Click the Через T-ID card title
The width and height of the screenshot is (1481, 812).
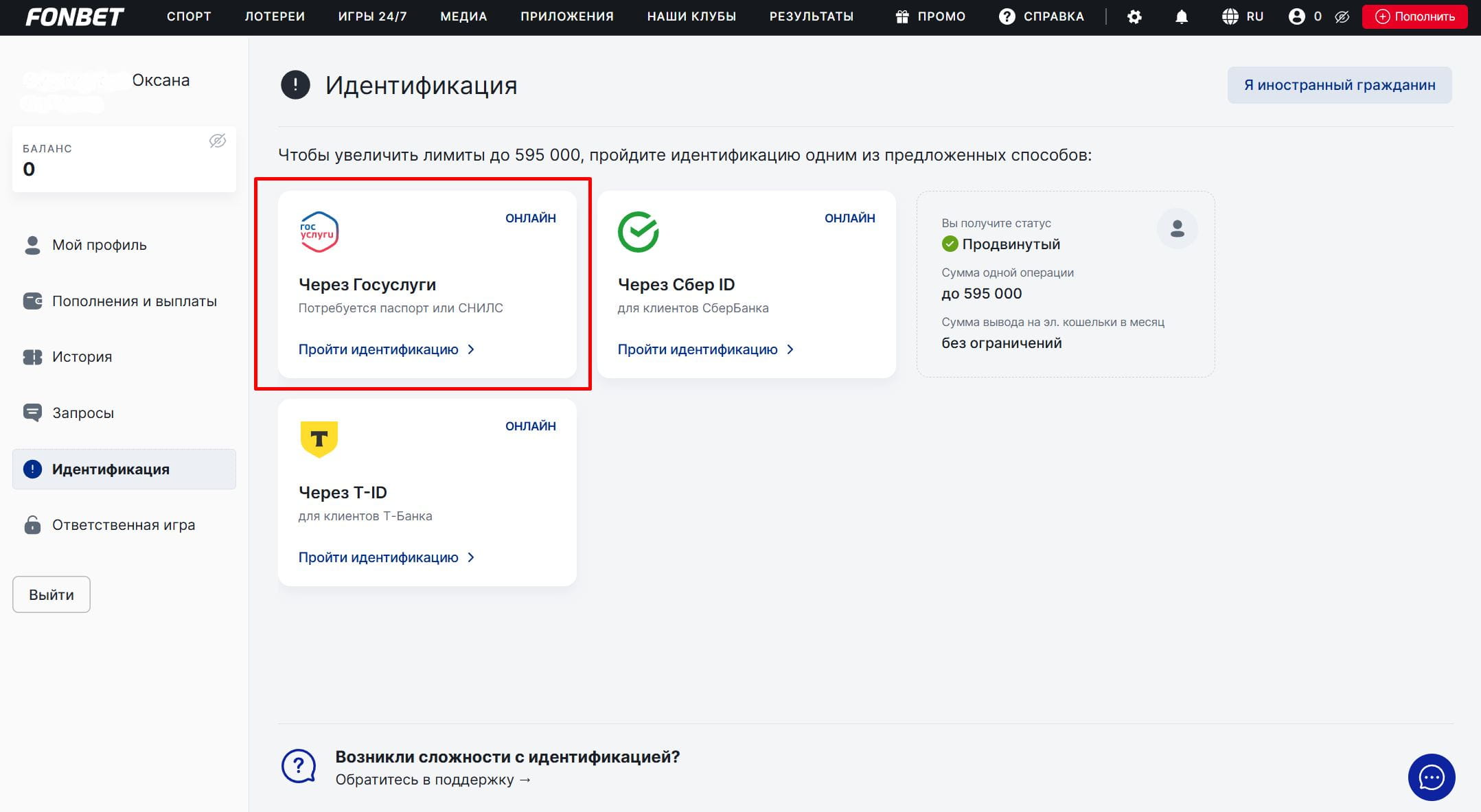[343, 492]
